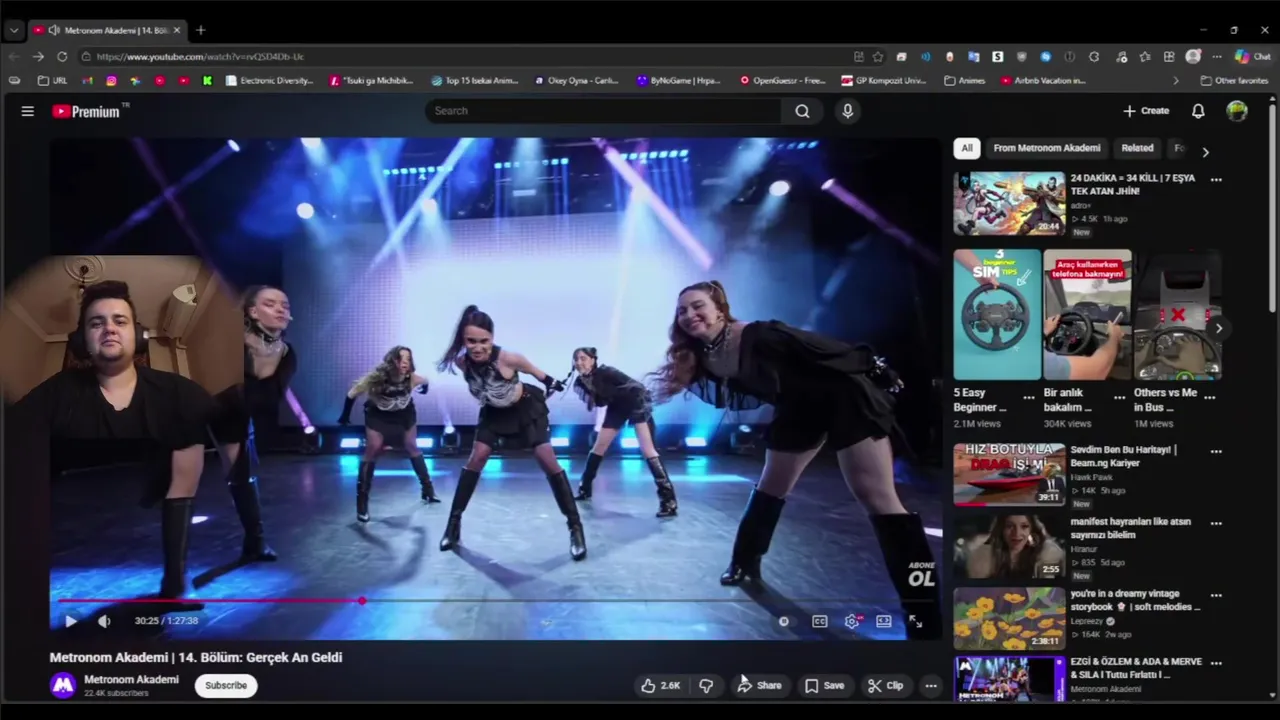Viewport: 1280px width, 720px height.
Task: Select From Metronom Akademi chip
Action: 1046,148
